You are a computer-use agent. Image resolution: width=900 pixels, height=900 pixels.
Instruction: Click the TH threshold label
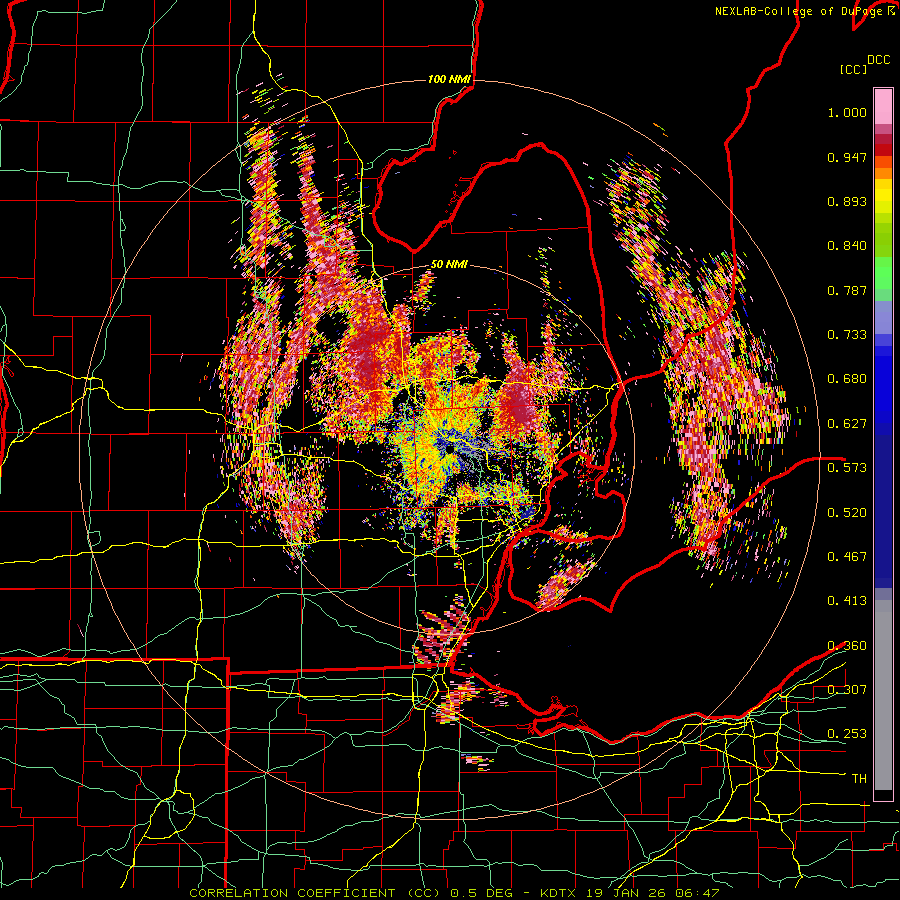coord(859,779)
